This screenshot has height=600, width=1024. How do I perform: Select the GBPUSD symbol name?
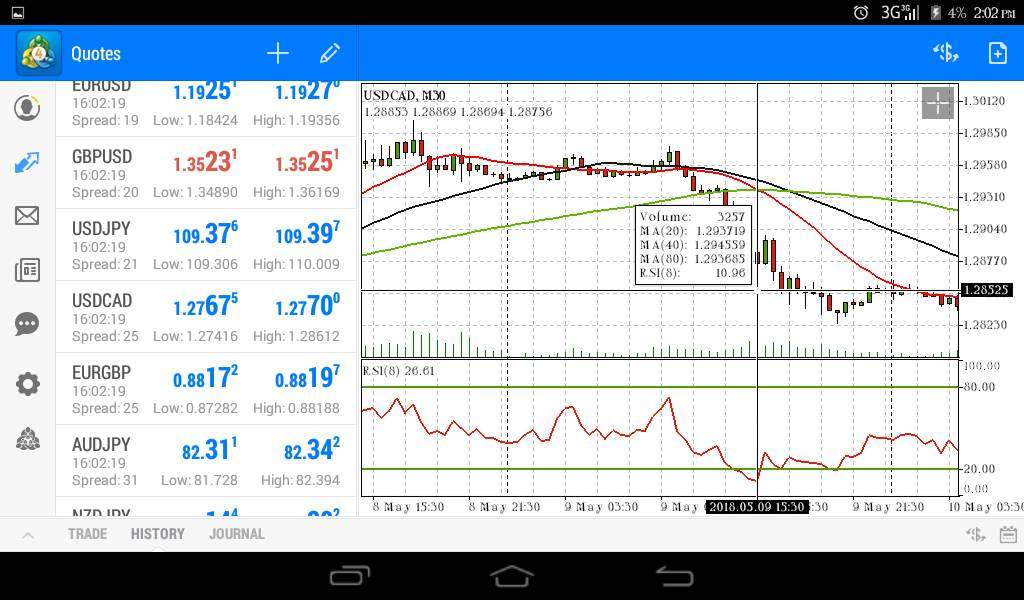click(102, 157)
